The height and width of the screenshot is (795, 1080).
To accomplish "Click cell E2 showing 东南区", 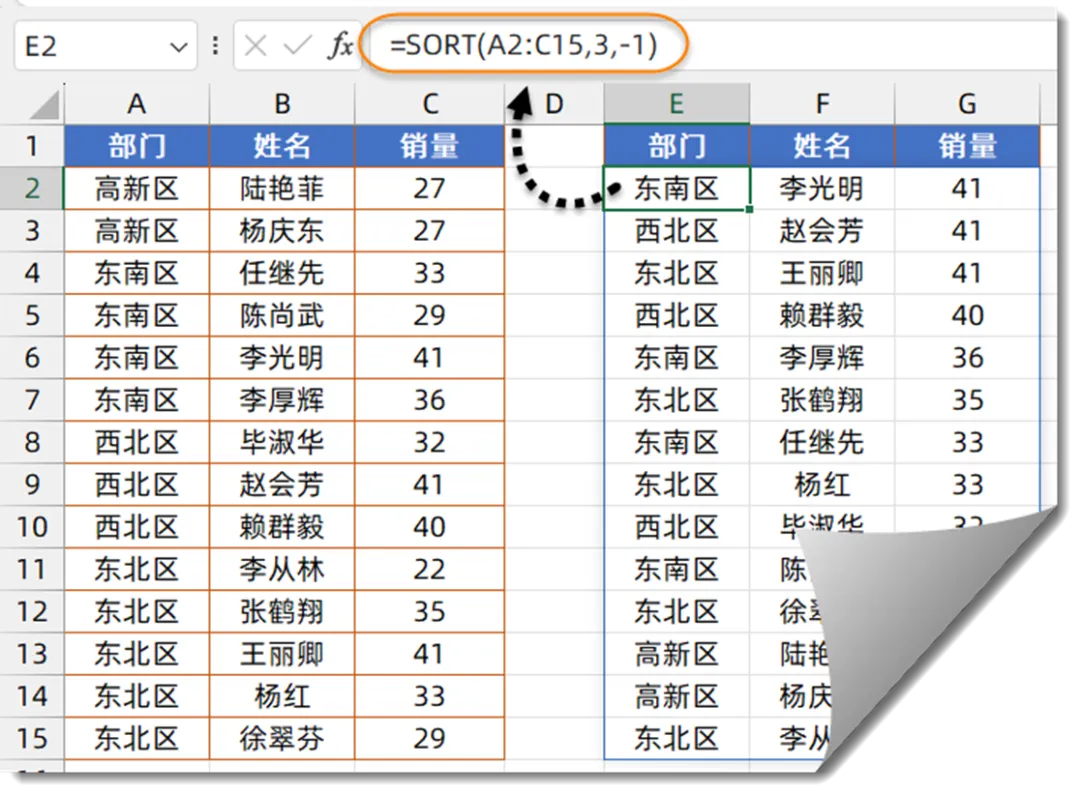I will 677,188.
